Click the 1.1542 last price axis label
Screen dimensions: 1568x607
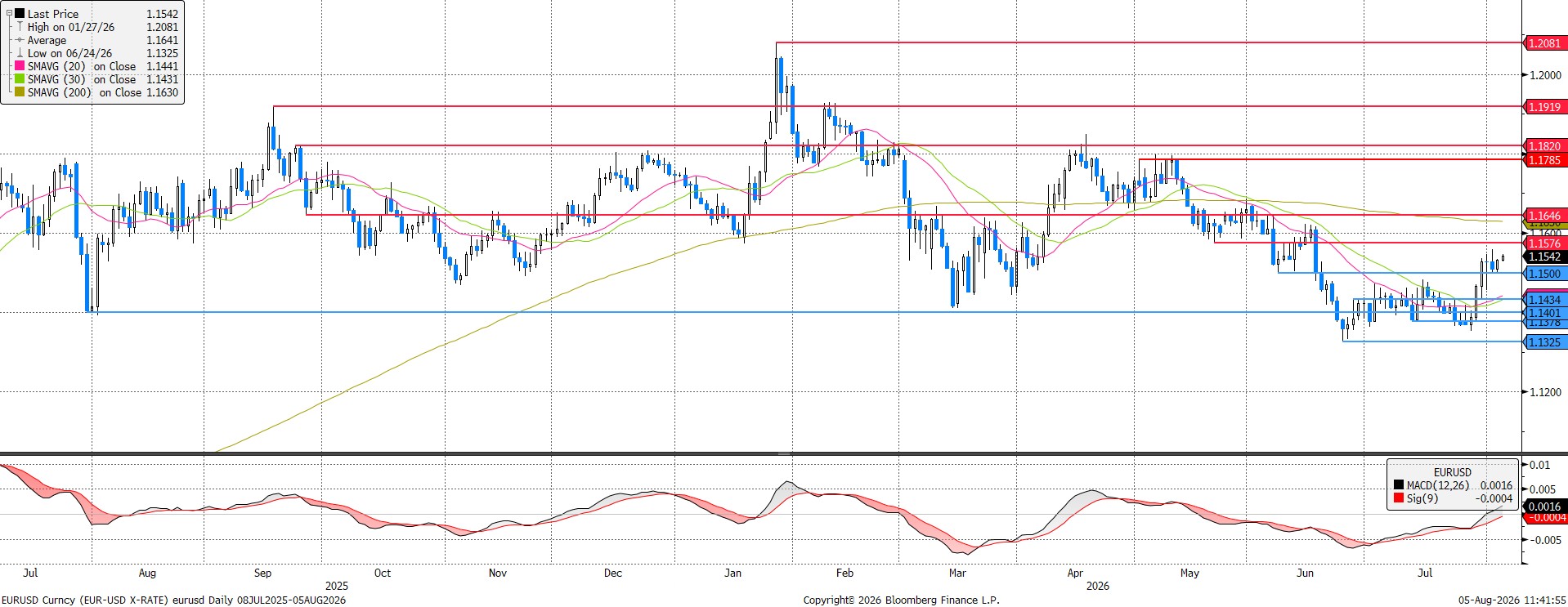[1545, 257]
